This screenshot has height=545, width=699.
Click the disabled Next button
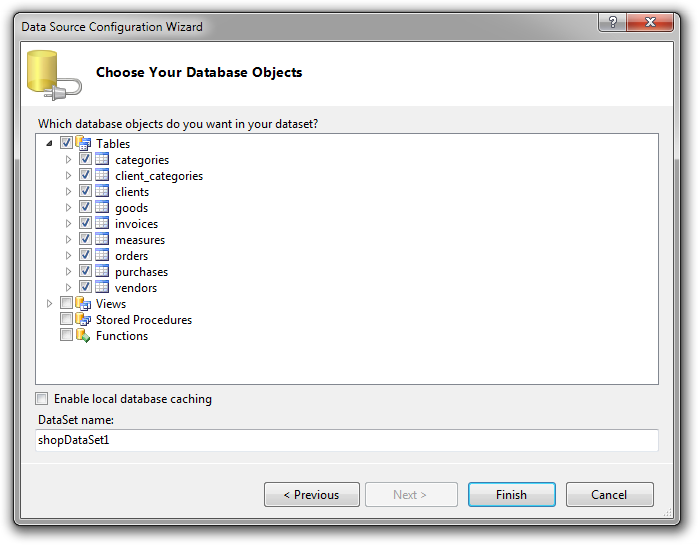(x=411, y=495)
